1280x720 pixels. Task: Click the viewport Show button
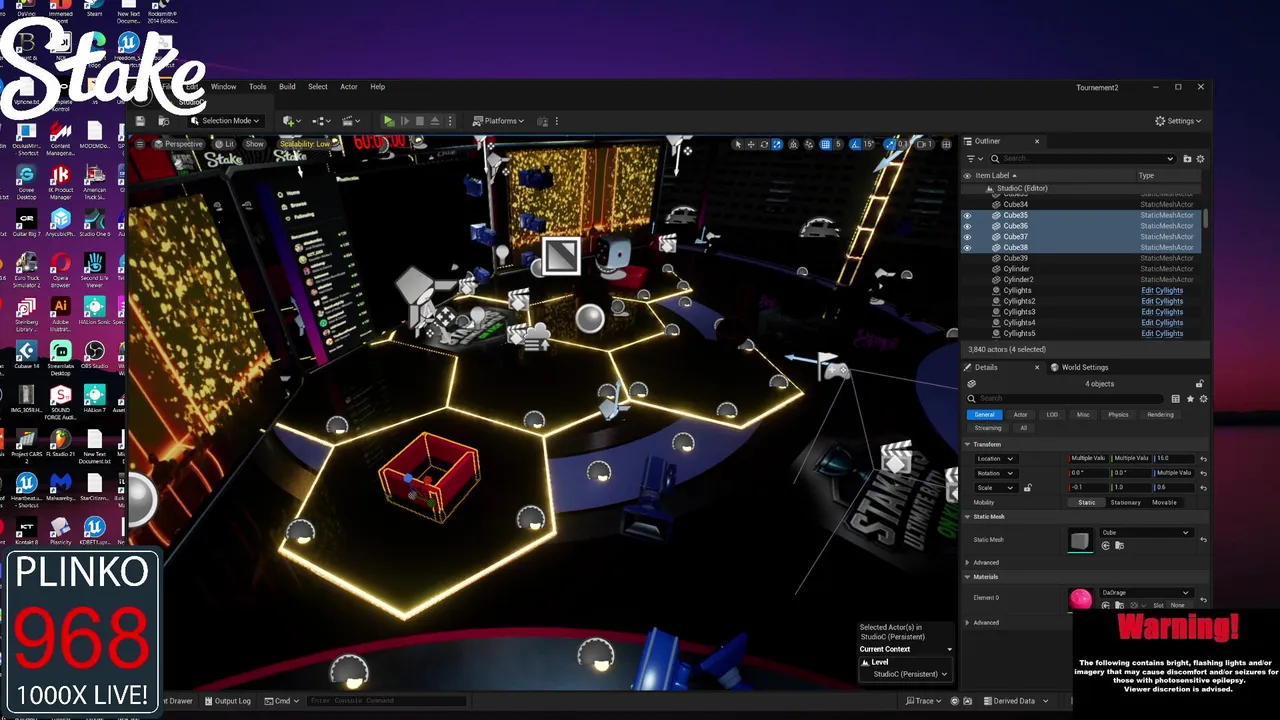pos(255,144)
